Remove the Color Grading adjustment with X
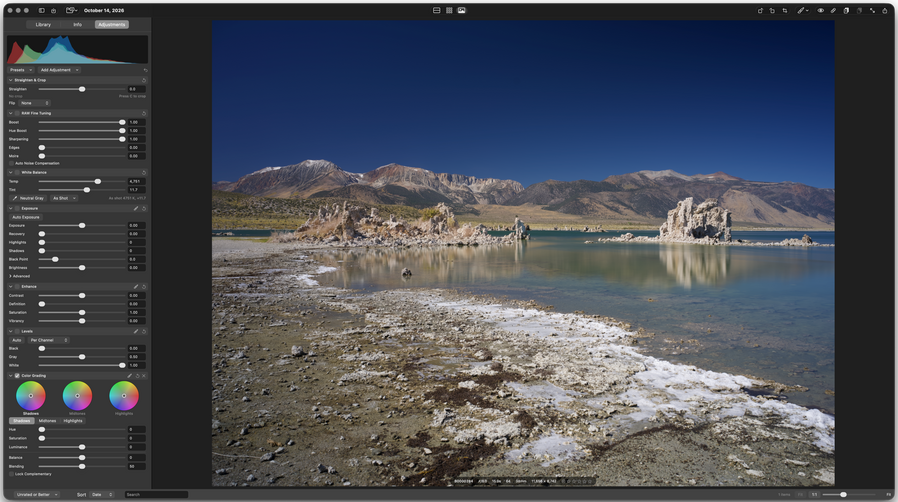The width and height of the screenshot is (898, 502). (144, 375)
